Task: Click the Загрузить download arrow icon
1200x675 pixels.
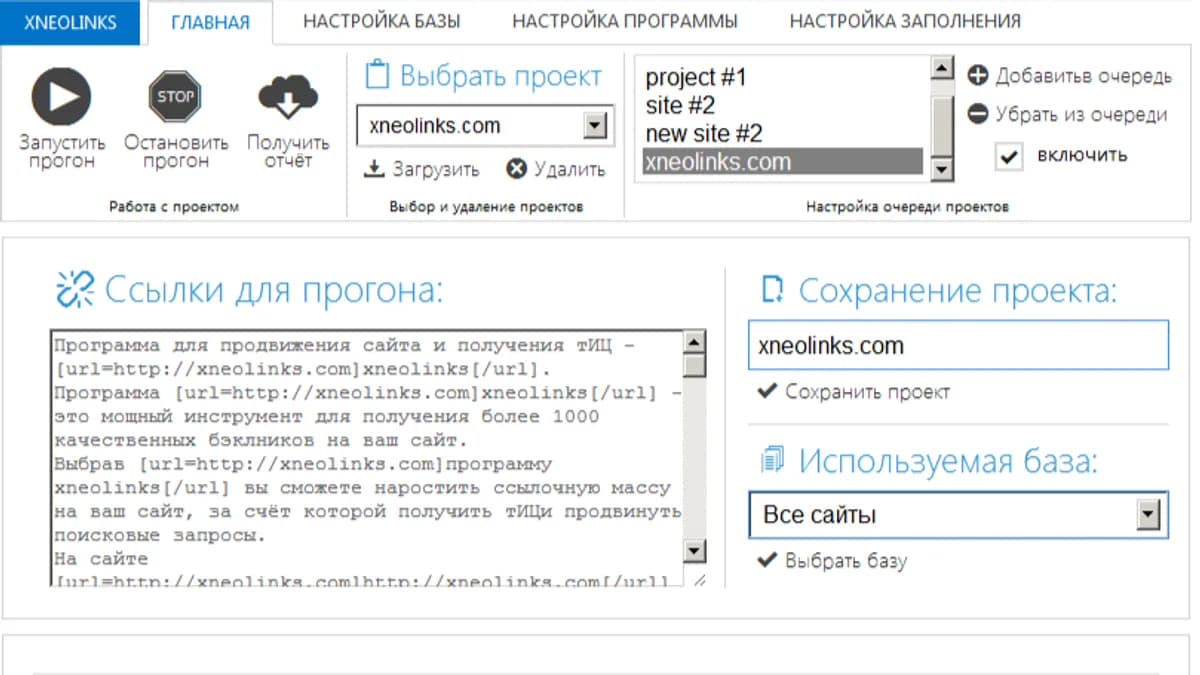Action: (374, 169)
